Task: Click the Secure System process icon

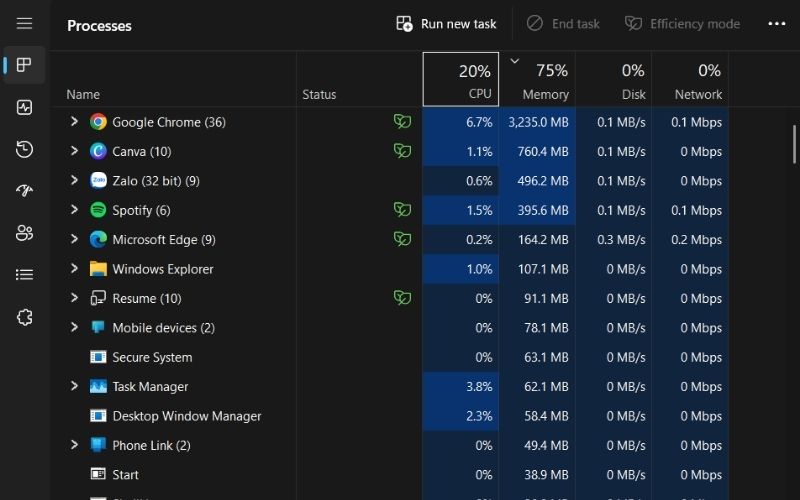Action: click(x=98, y=357)
